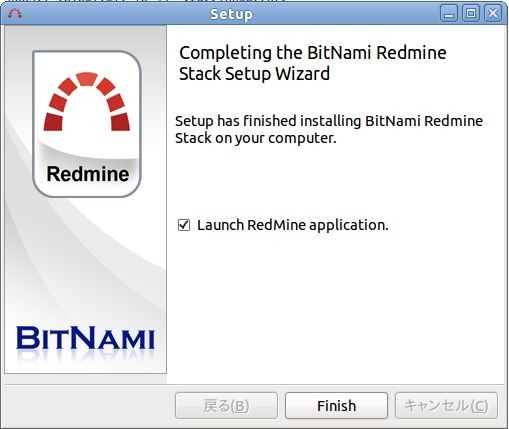Close the Setup window

(x=493, y=14)
